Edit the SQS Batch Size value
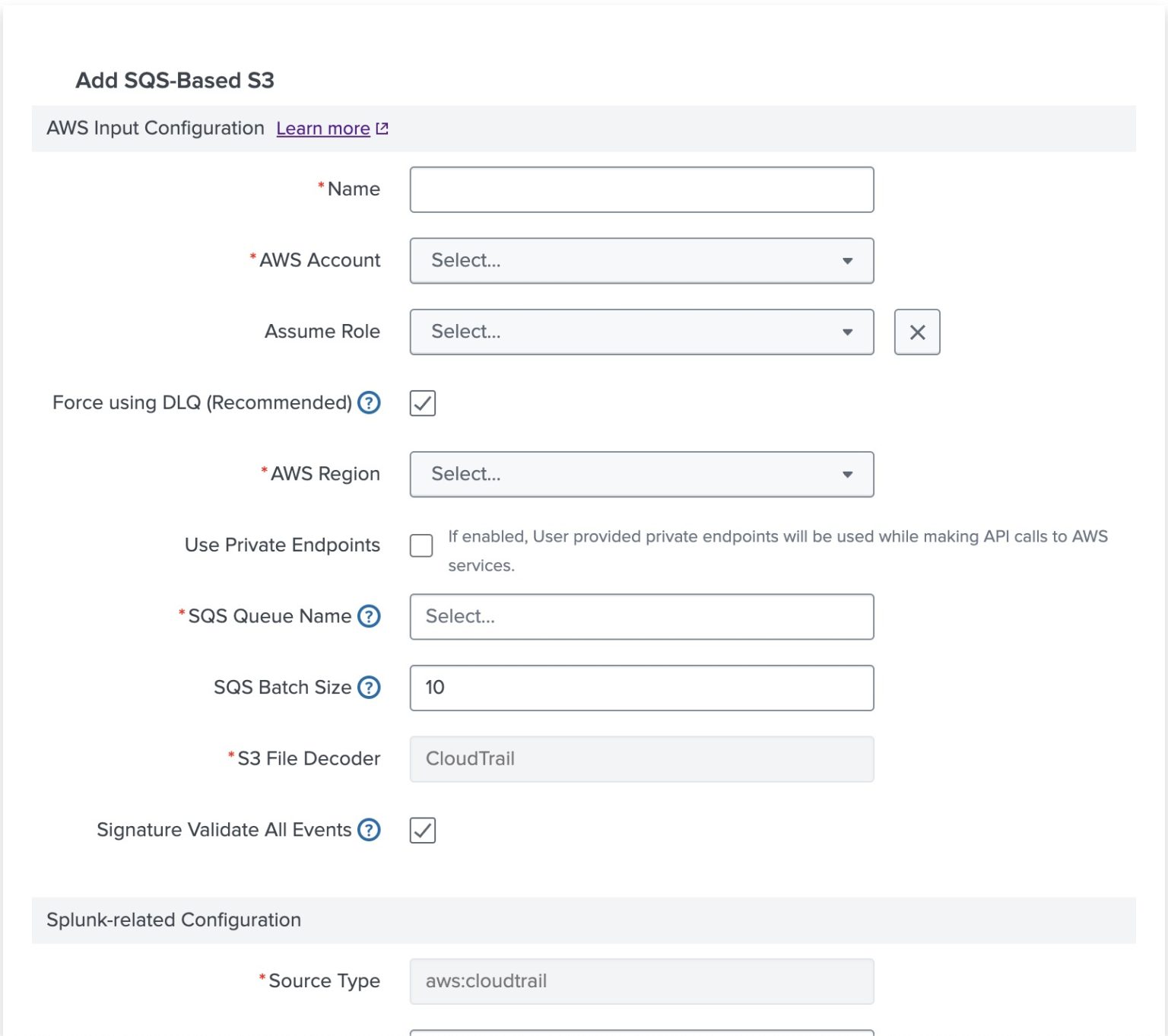The image size is (1168, 1036). (x=641, y=688)
